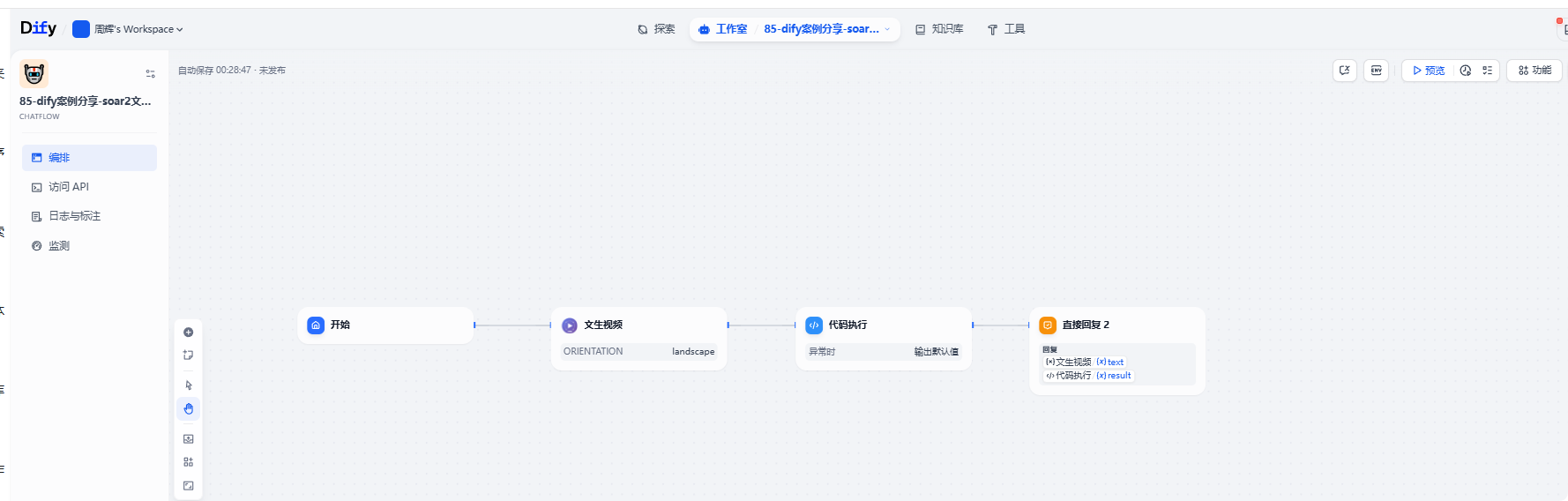
Task: Switch to pointer mode on canvas toolbar
Action: coord(188,385)
